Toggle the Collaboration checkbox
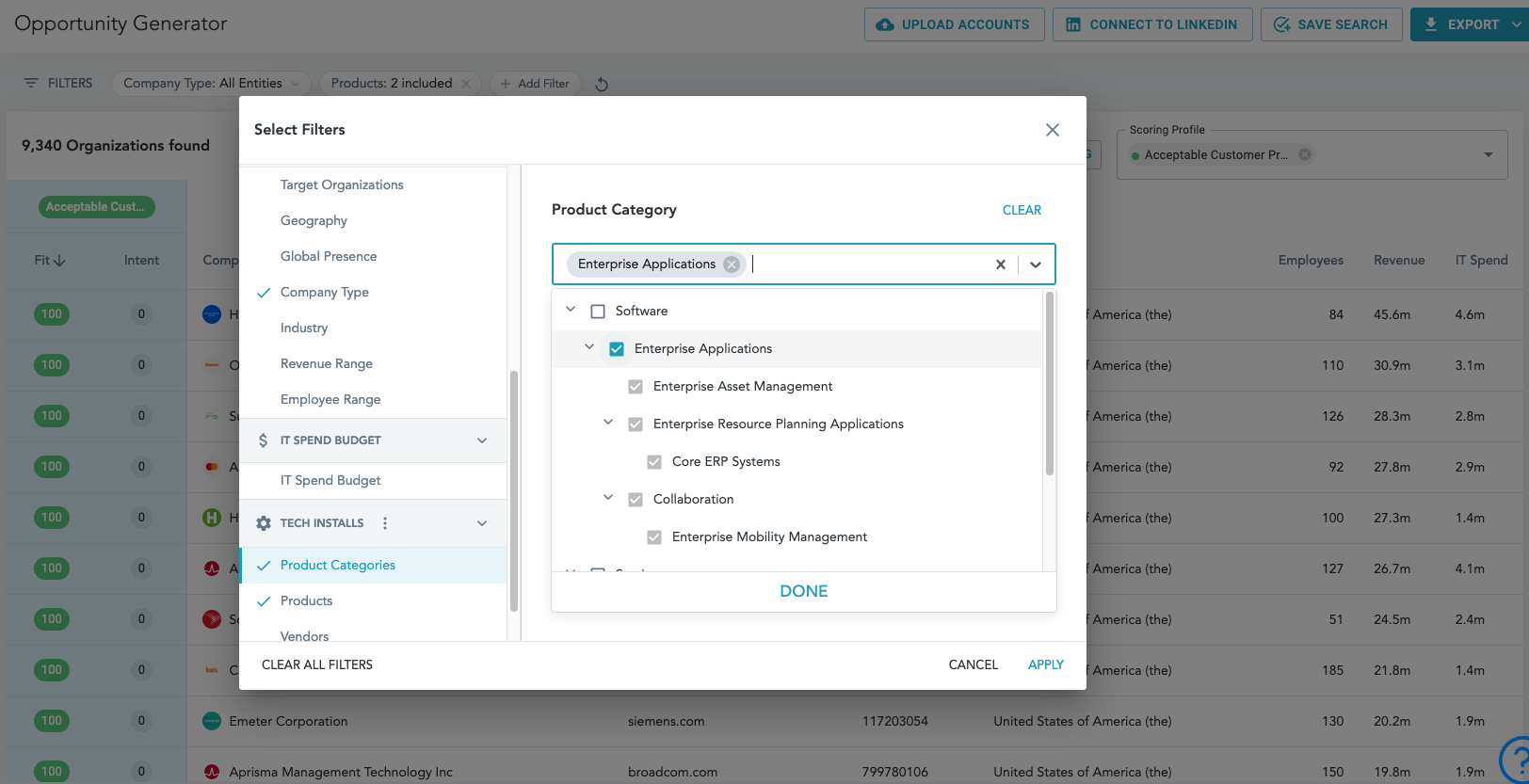Image resolution: width=1529 pixels, height=784 pixels. pos(636,500)
